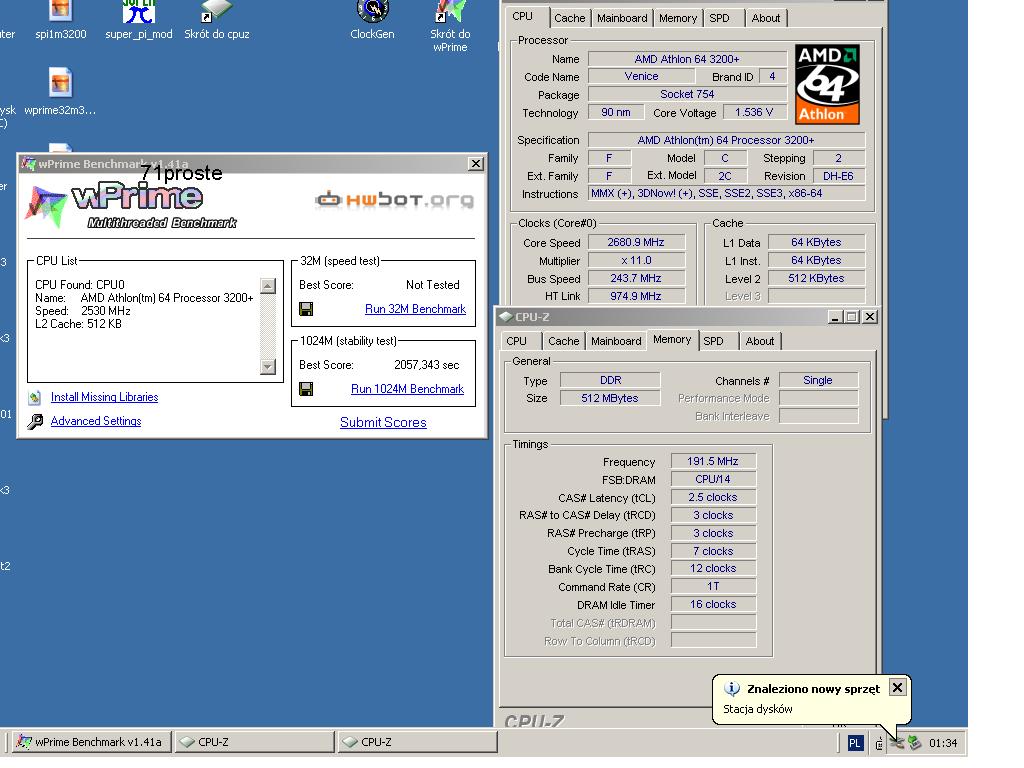Click the CAS# Latency 2.5 clocks value
The image size is (1024, 768).
point(713,498)
